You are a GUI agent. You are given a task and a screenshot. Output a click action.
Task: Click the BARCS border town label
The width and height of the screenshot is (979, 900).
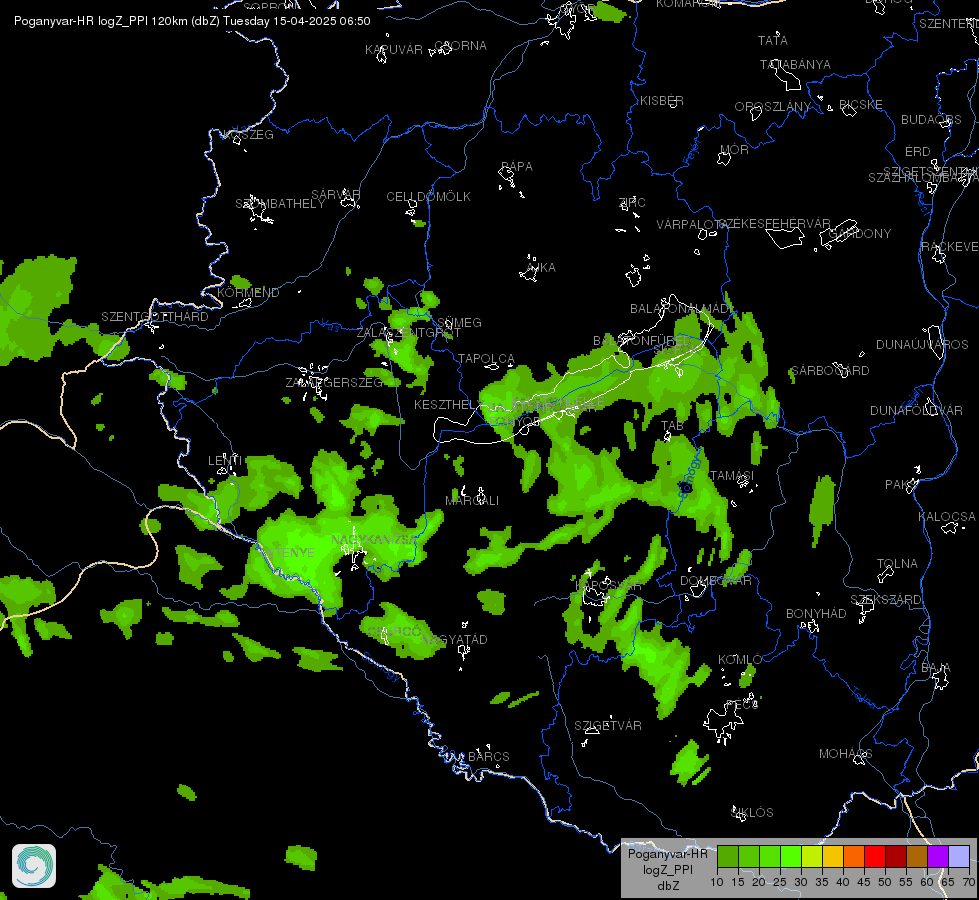pos(488,756)
